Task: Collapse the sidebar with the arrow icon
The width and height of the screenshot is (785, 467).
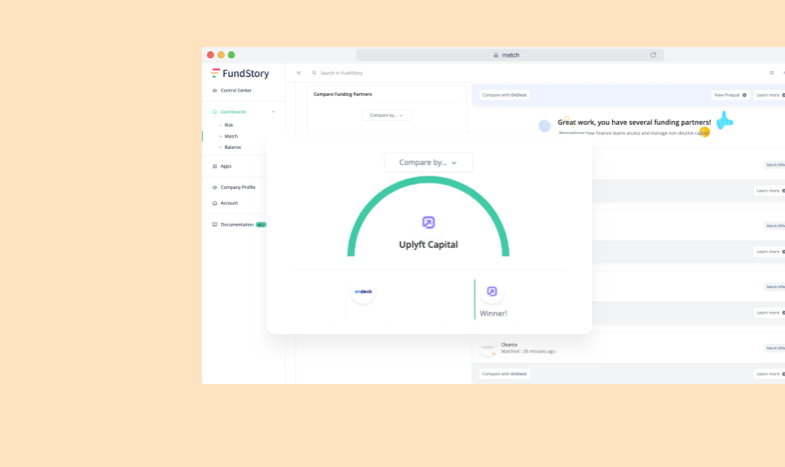Action: 299,73
